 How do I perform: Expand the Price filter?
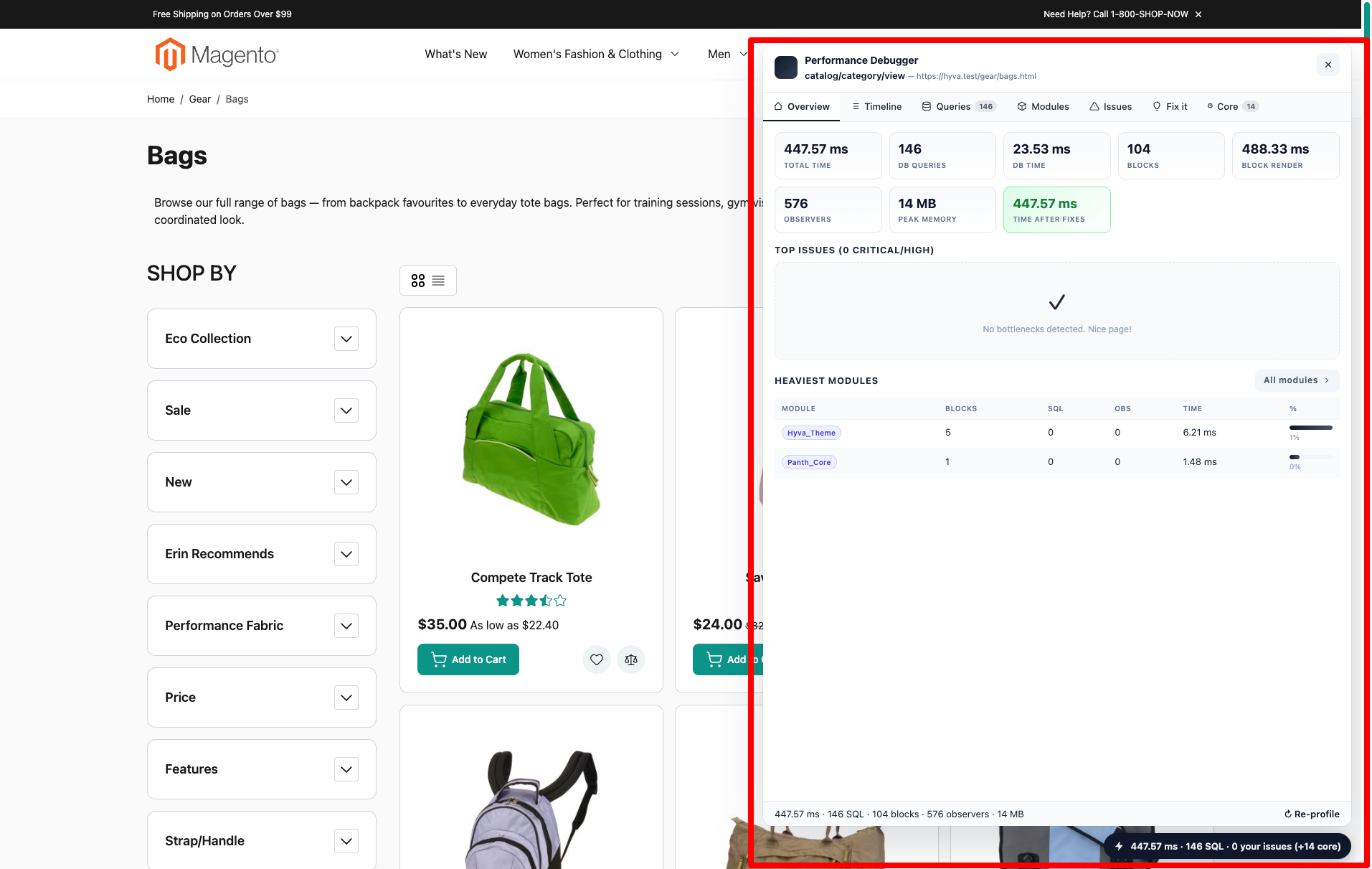[x=346, y=697]
